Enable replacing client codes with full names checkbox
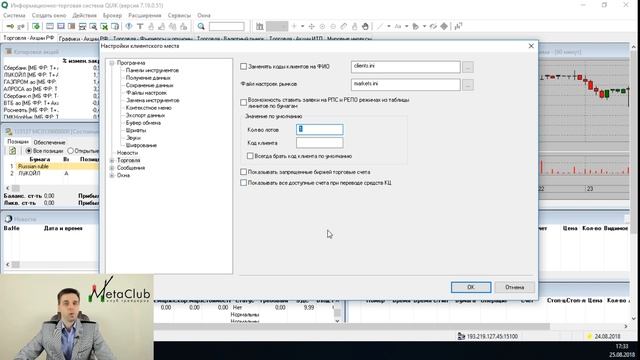 point(244,66)
